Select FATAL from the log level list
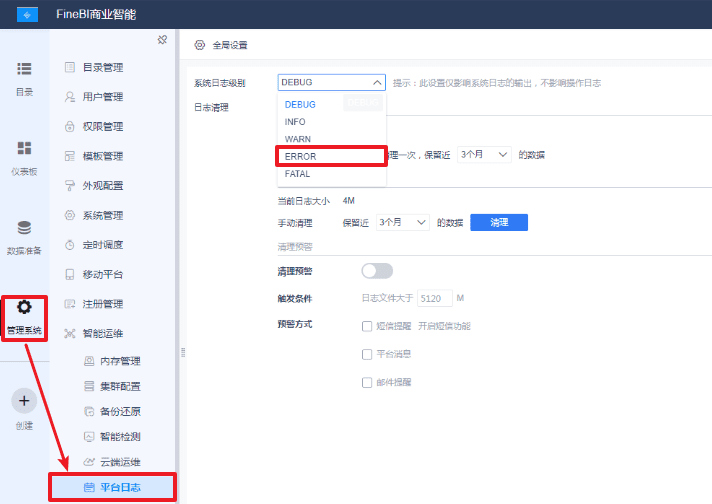 [x=331, y=173]
